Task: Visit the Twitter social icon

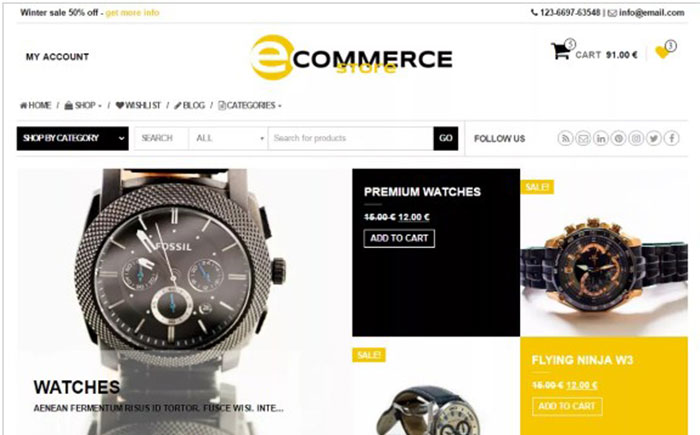Action: 654,138
